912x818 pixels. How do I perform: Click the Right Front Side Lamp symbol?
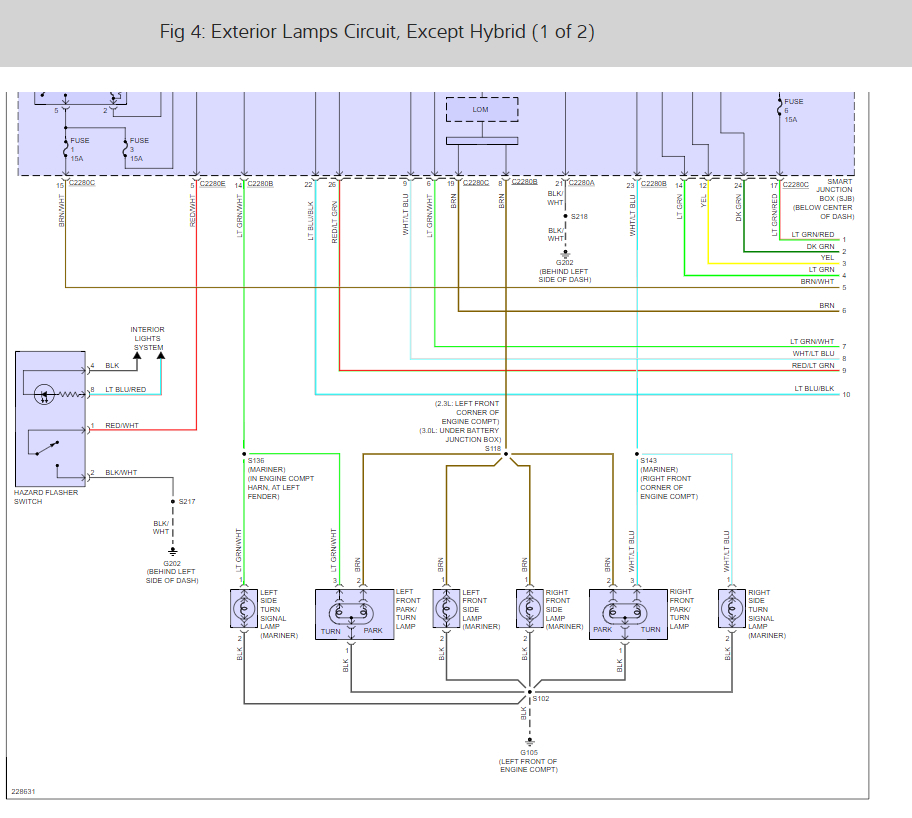tap(529, 609)
